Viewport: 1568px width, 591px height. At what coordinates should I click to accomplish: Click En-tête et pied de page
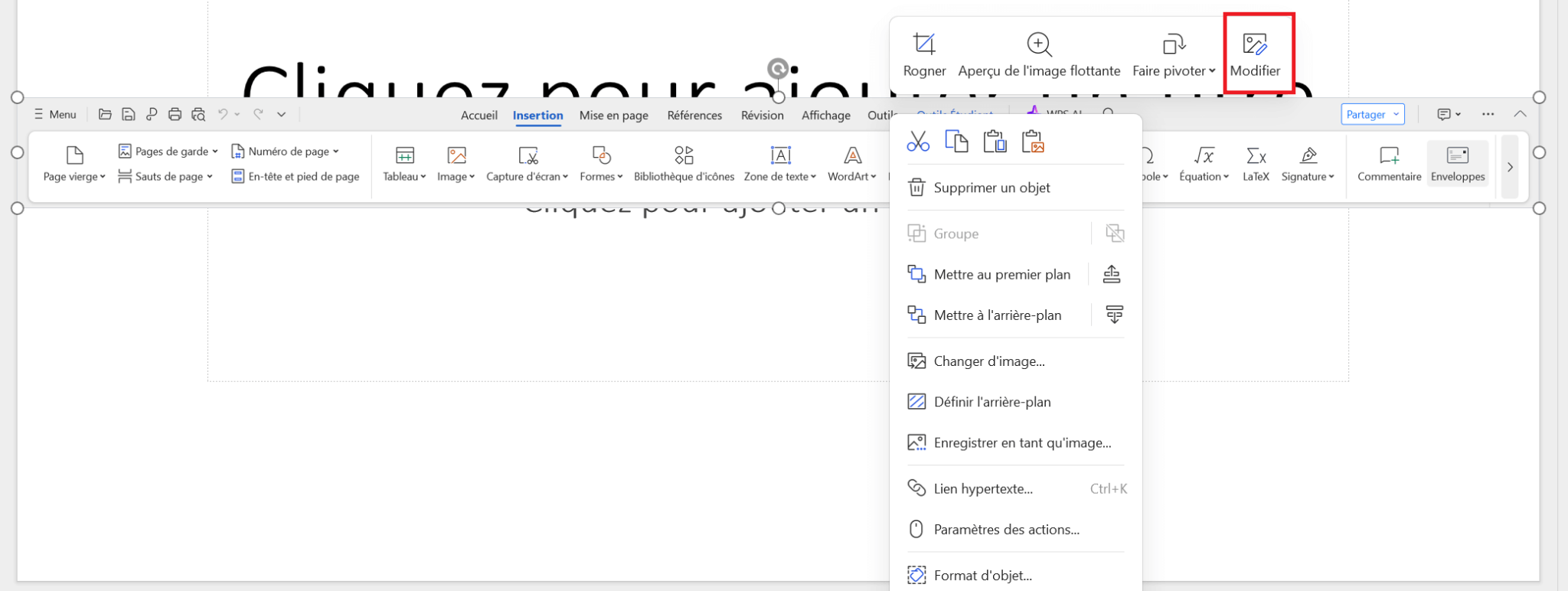point(296,176)
